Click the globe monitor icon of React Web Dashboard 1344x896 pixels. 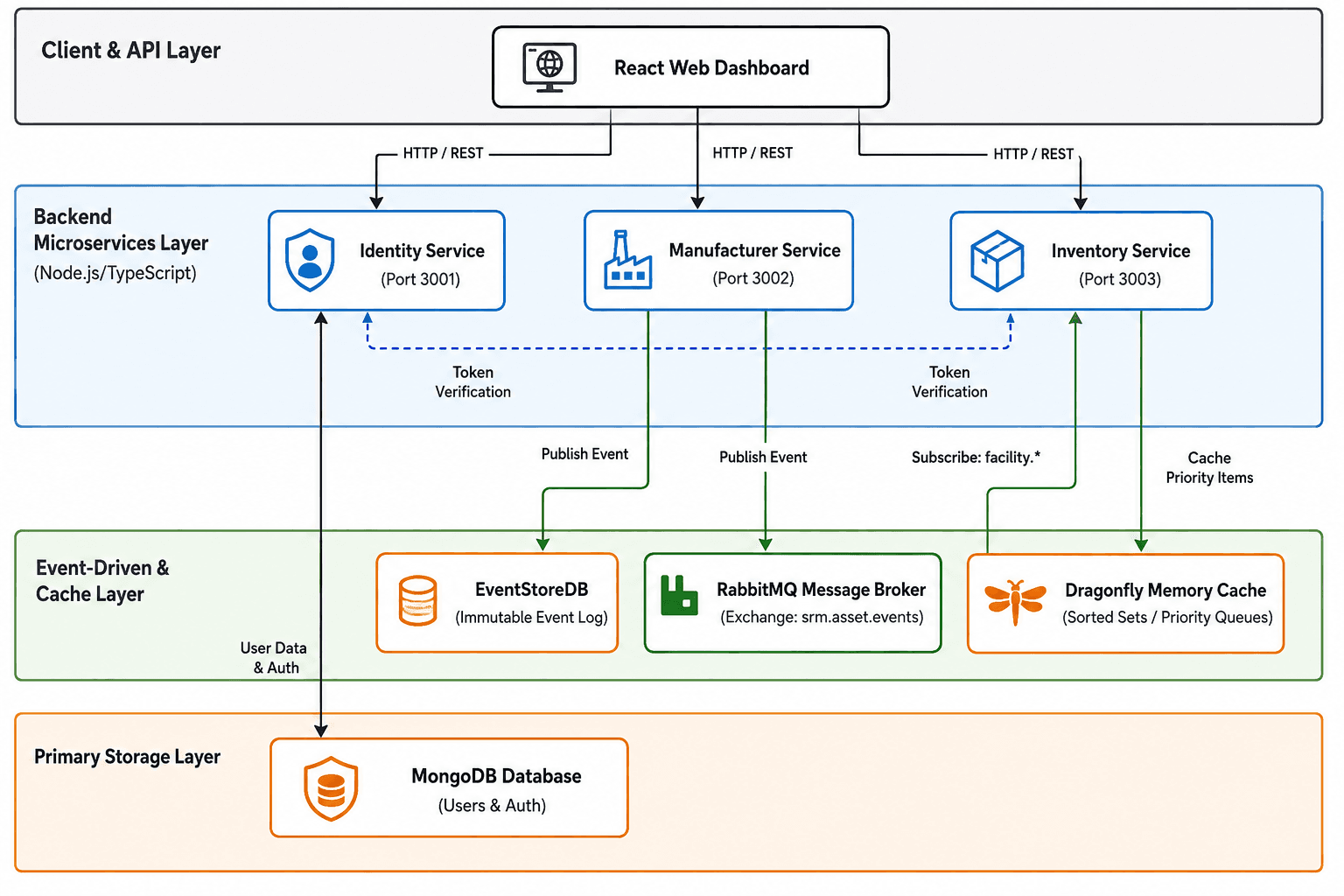[x=549, y=67]
